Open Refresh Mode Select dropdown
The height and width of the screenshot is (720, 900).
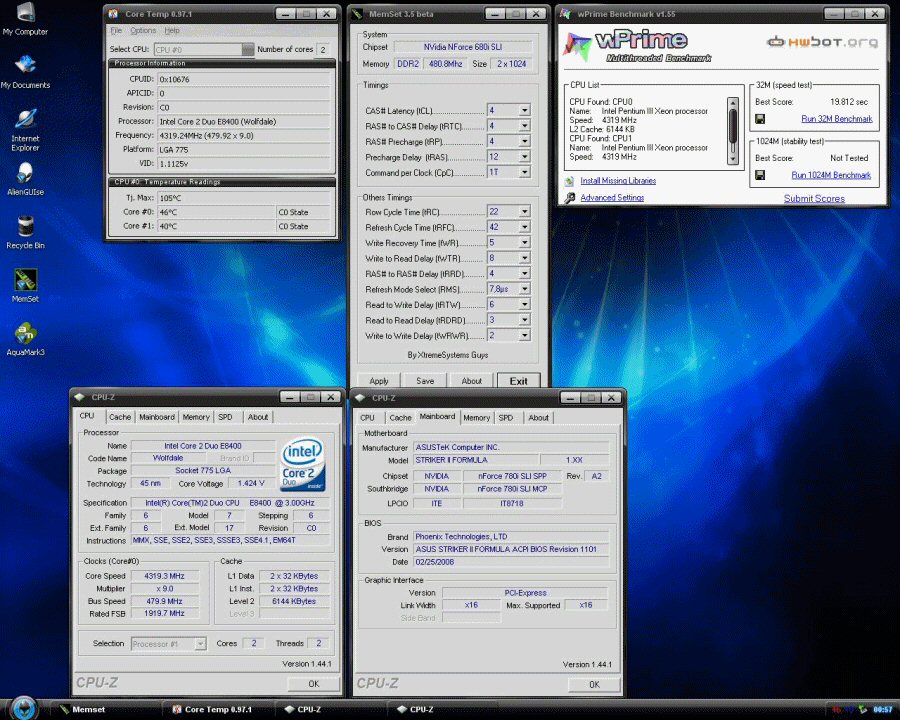coord(525,289)
